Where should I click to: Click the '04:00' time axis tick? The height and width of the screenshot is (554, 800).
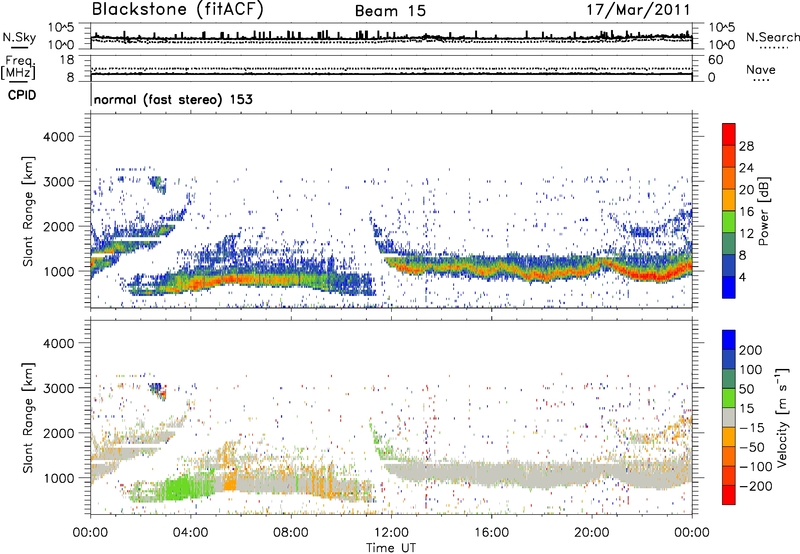[190, 533]
